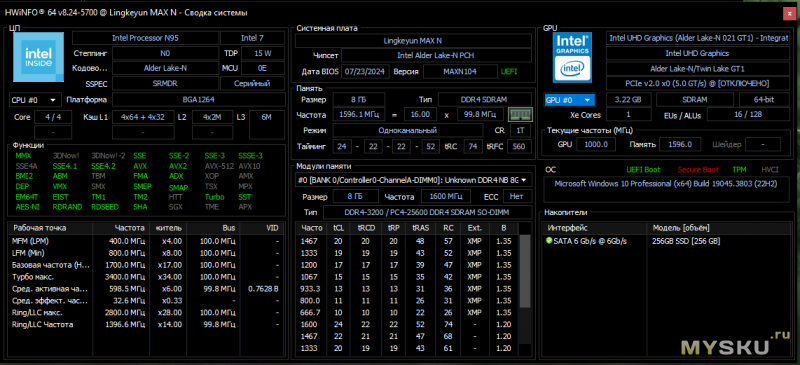This screenshot has height=365, width=800.
Task: Select the 1600 MHz timing row
Action: (x=407, y=324)
